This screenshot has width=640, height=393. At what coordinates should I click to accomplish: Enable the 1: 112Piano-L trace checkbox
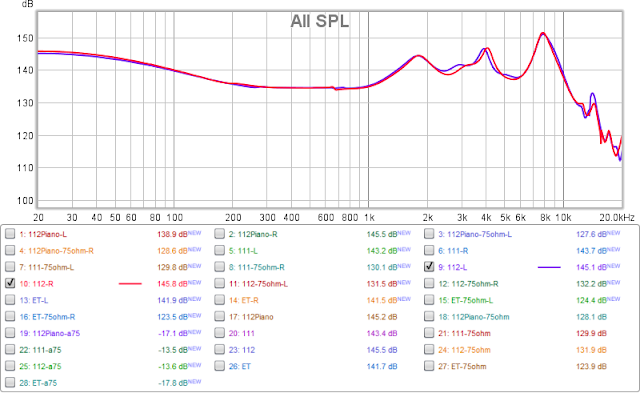[10, 234]
